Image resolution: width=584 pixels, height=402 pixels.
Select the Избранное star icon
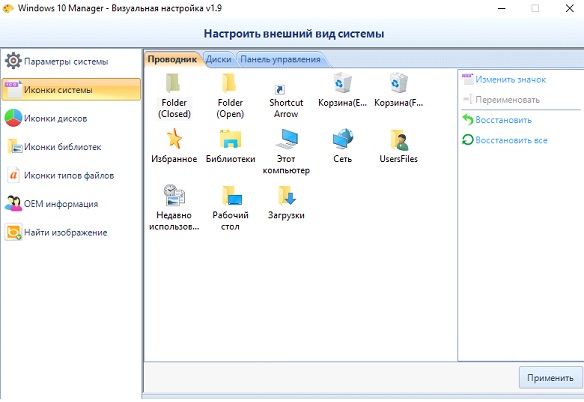click(174, 146)
